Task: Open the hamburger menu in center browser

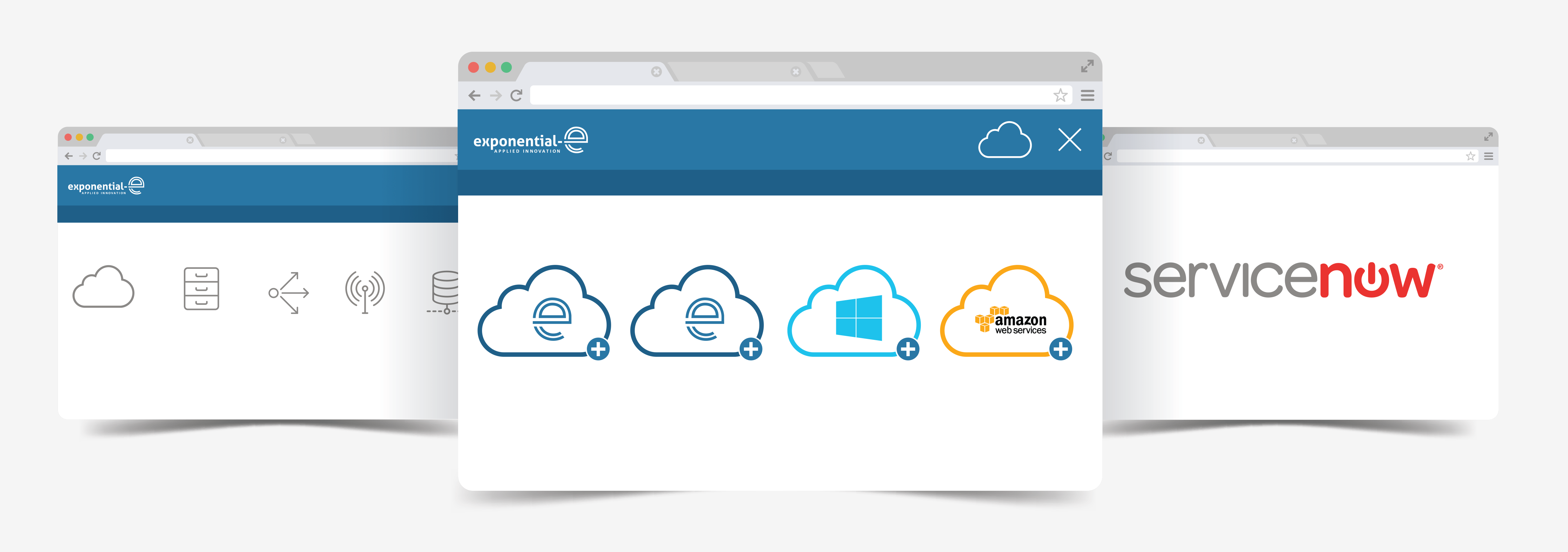Action: point(1088,96)
